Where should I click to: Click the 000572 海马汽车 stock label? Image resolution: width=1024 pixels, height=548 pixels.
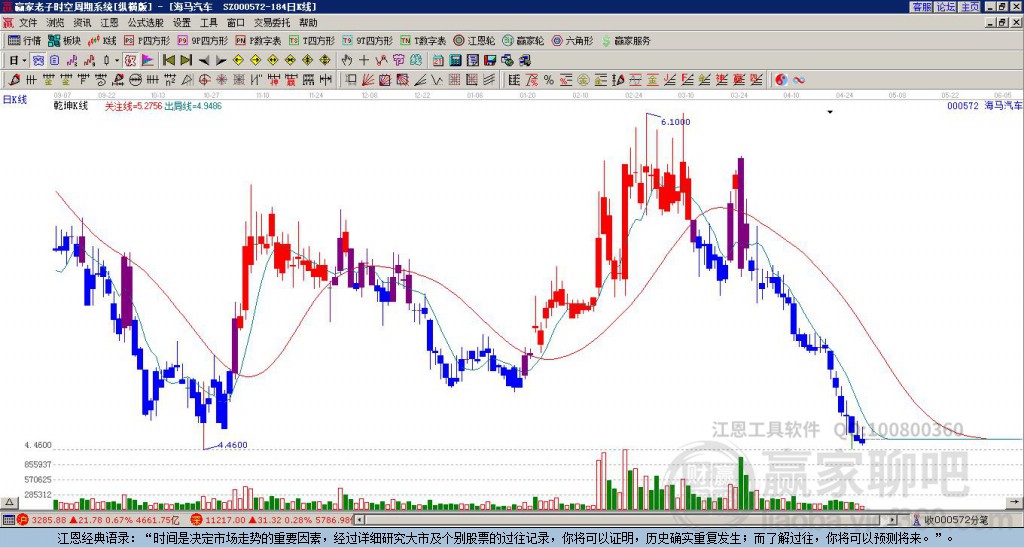pyautogui.click(x=984, y=105)
